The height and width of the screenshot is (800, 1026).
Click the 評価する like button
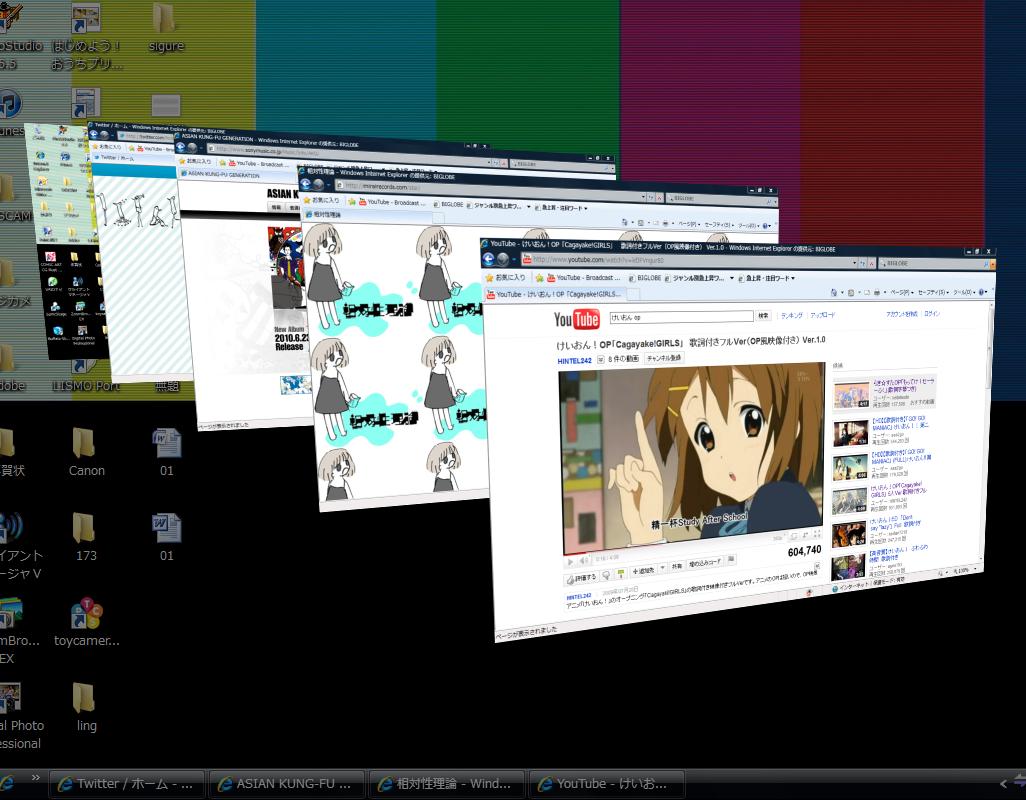[581, 578]
